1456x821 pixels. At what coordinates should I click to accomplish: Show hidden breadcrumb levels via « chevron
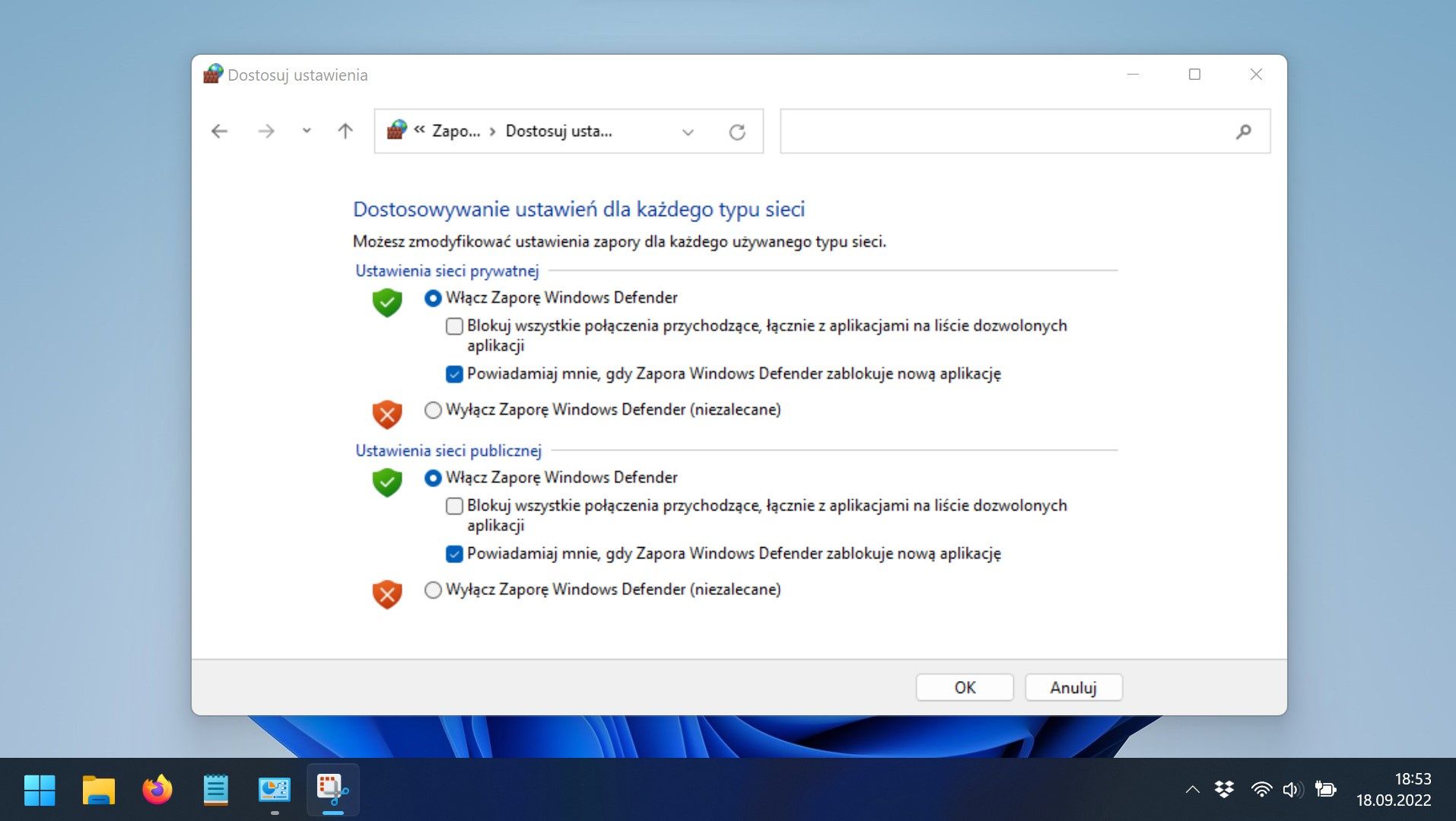tap(419, 130)
